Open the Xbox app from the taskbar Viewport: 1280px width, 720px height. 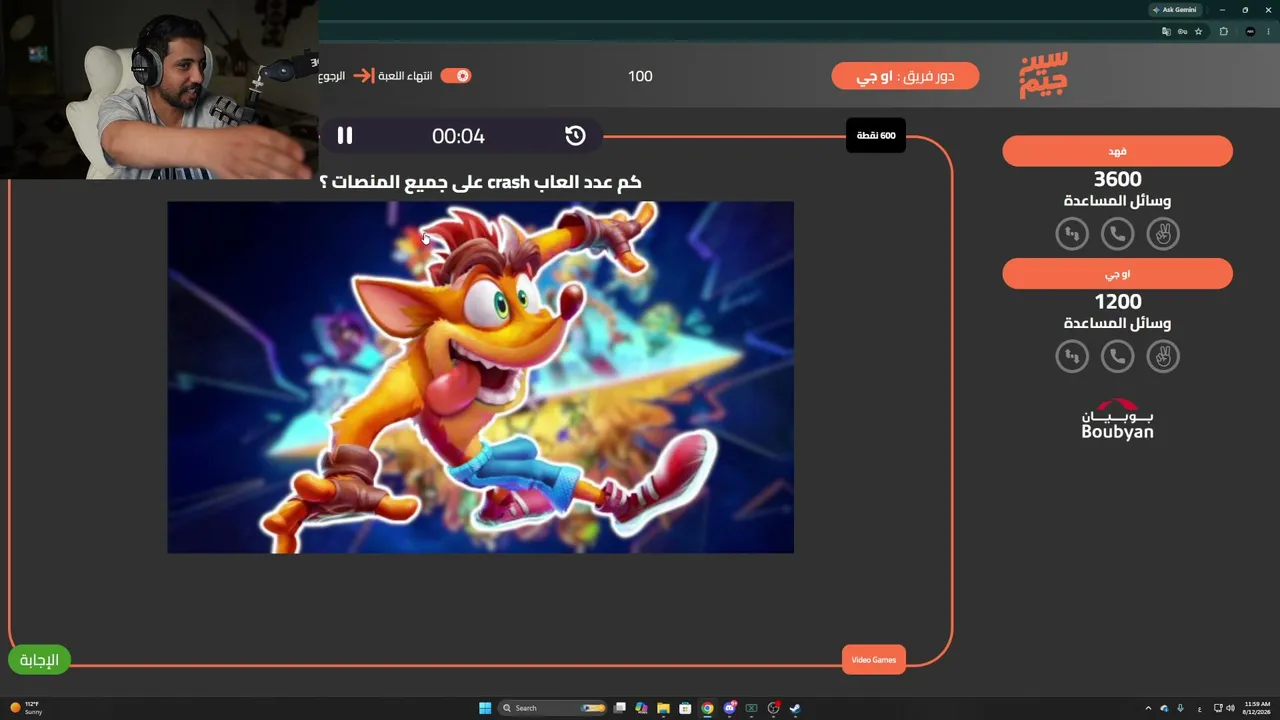[x=751, y=708]
